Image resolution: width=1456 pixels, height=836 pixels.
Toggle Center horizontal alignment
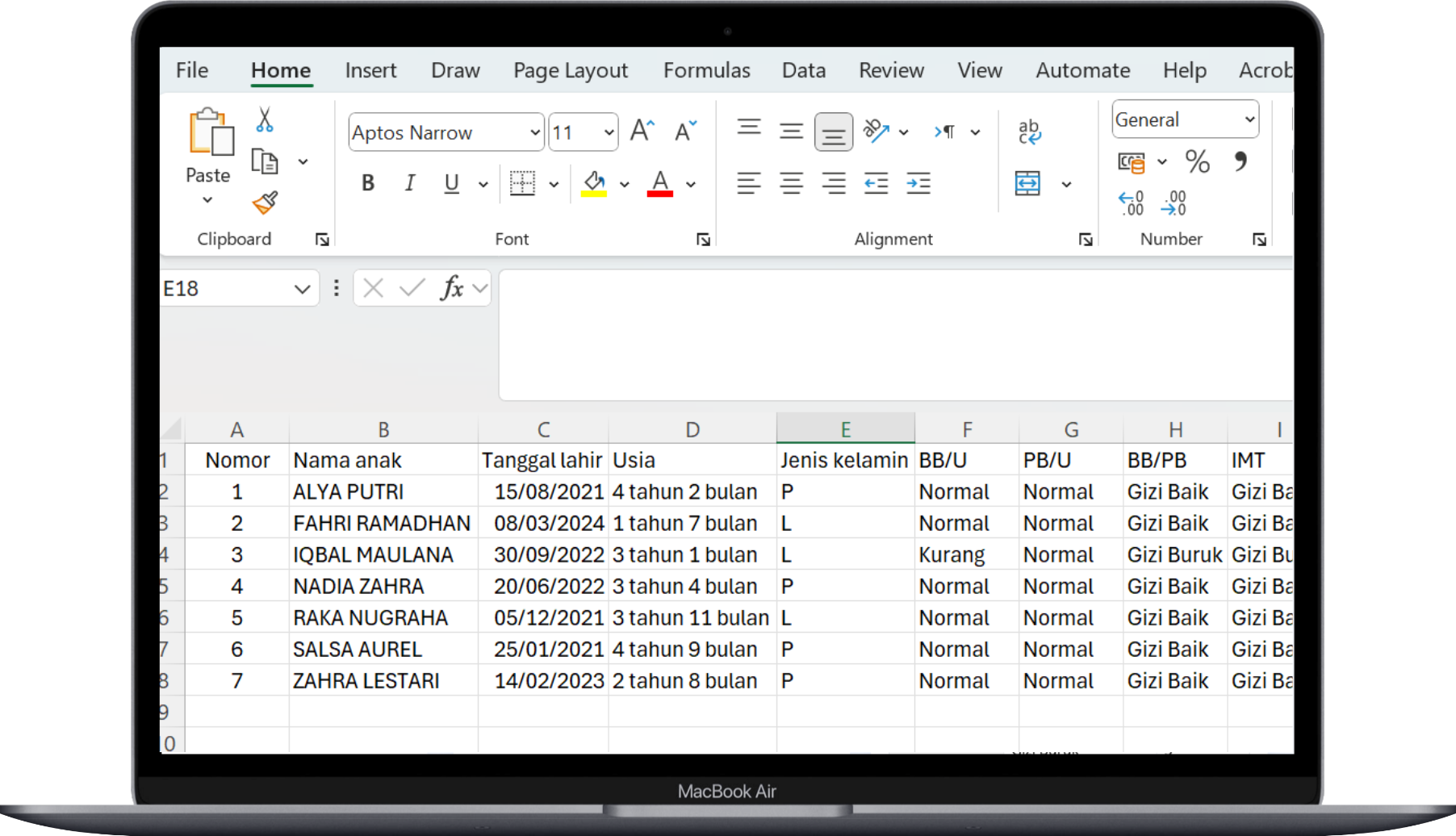pyautogui.click(x=791, y=184)
